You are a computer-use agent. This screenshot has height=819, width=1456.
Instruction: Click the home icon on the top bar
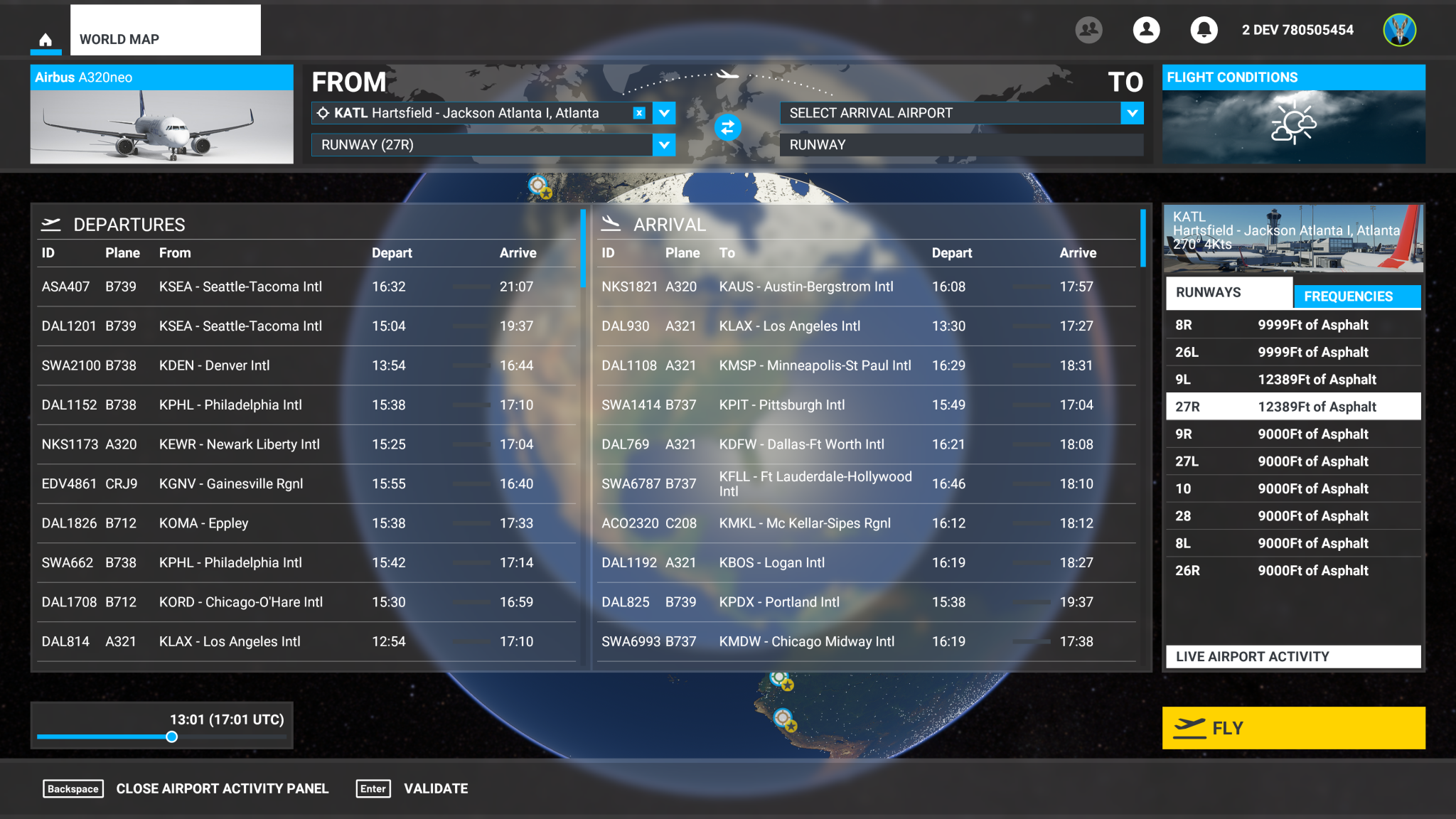[46, 41]
